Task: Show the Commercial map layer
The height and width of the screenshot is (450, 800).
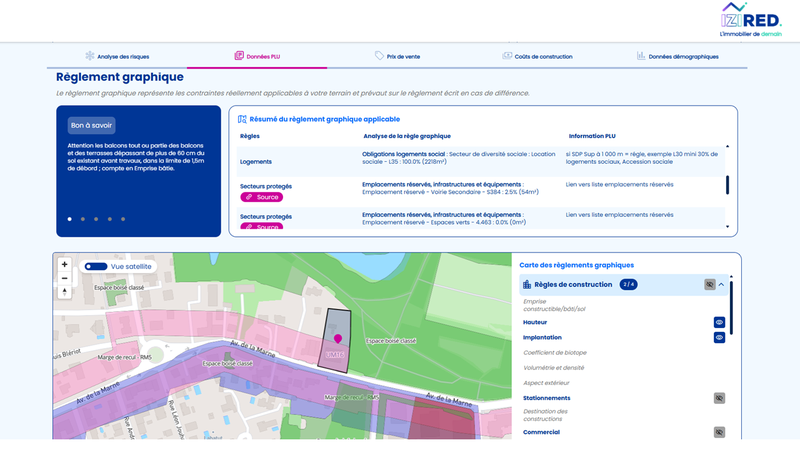Action: (718, 432)
